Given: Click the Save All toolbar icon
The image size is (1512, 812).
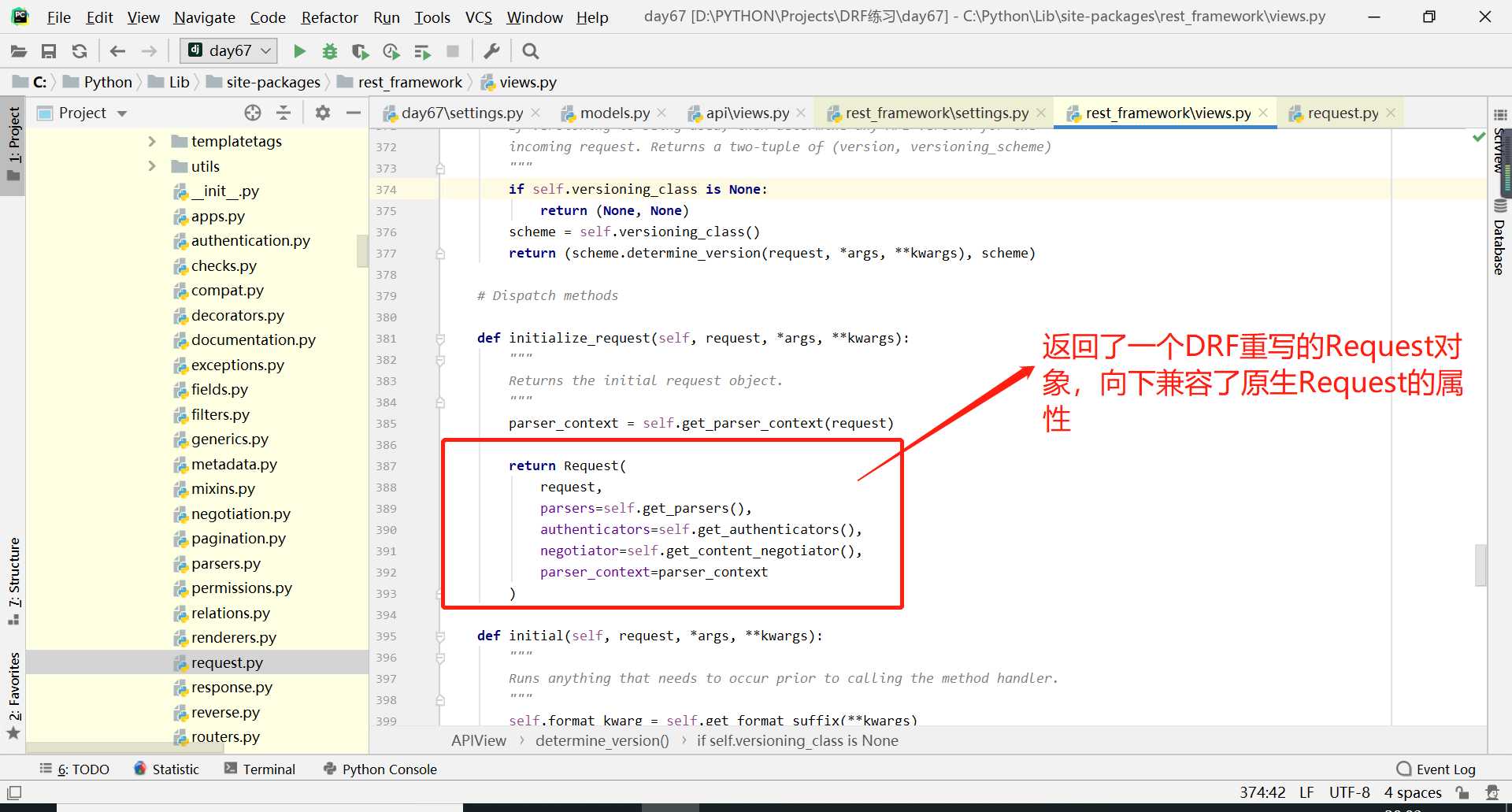Looking at the screenshot, I should pyautogui.click(x=49, y=51).
